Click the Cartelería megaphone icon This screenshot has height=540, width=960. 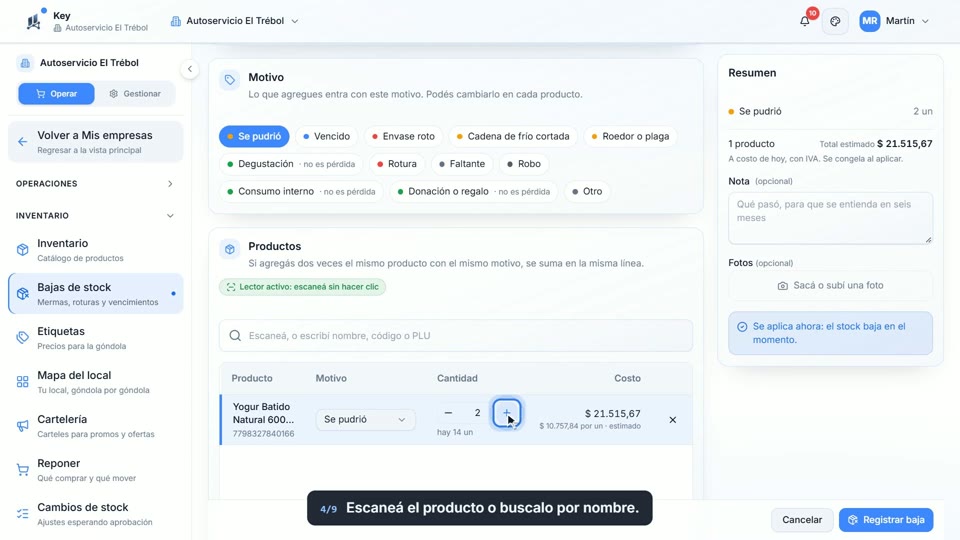pos(23,426)
